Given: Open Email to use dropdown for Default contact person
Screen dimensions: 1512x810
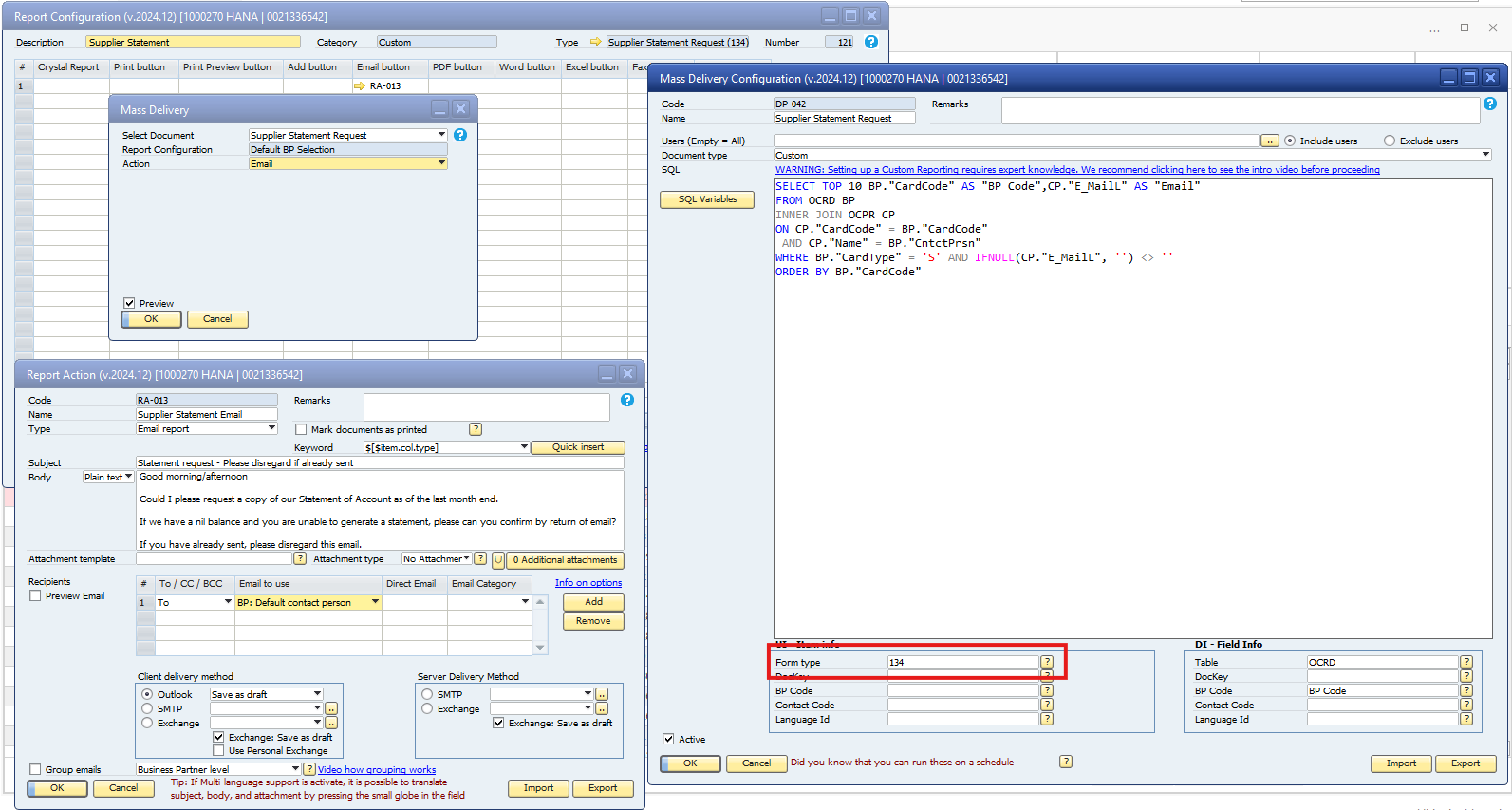Looking at the screenshot, I should [x=375, y=602].
